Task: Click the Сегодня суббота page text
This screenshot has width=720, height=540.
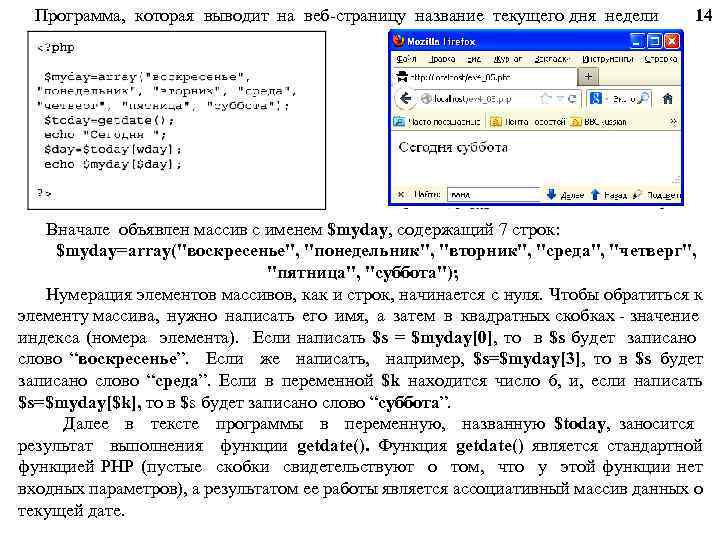Action: click(453, 147)
